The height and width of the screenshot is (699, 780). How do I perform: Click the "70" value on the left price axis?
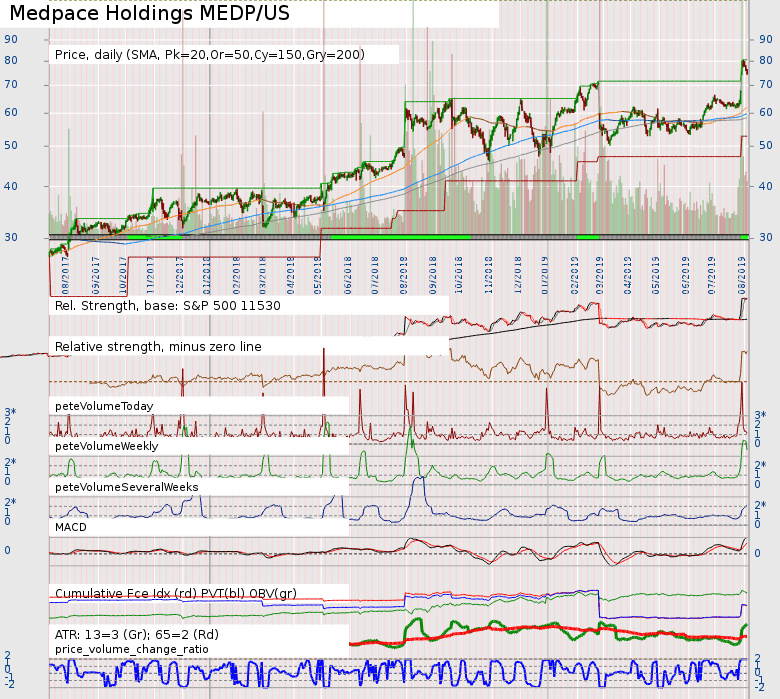coord(11,85)
